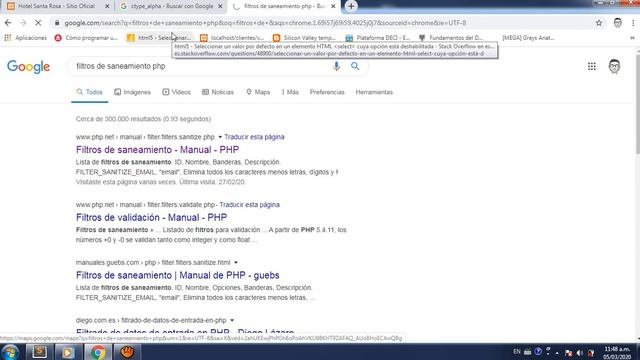Image resolution: width=640 pixels, height=360 pixels.
Task: Open Silicon Valley temp bookmark
Action: point(304,38)
